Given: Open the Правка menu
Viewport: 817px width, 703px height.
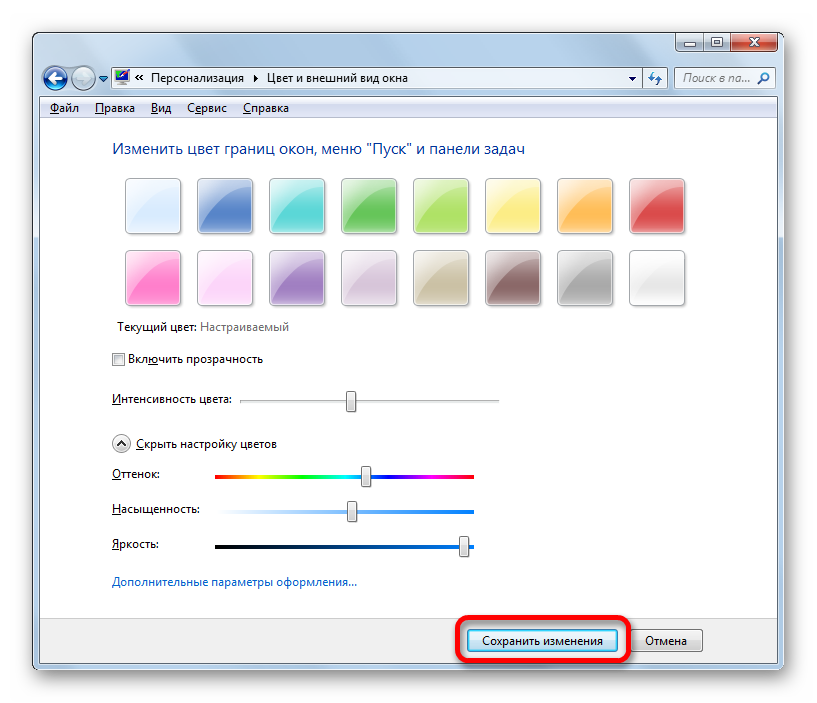Looking at the screenshot, I should pos(115,108).
